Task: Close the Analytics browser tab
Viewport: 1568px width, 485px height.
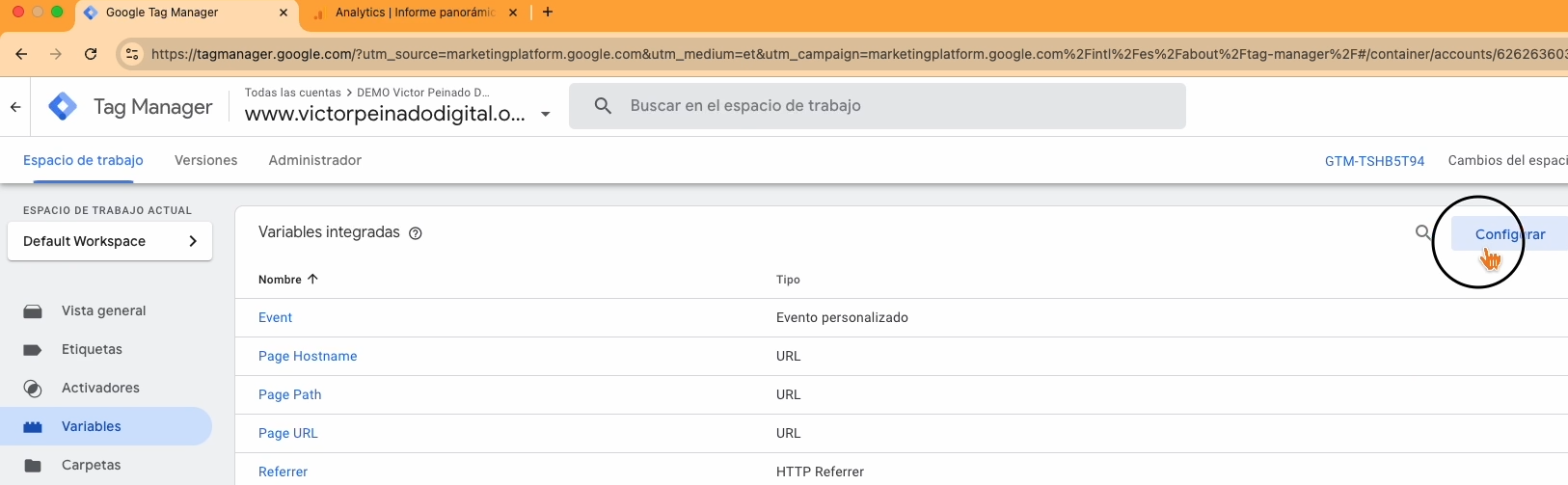Action: 513,13
